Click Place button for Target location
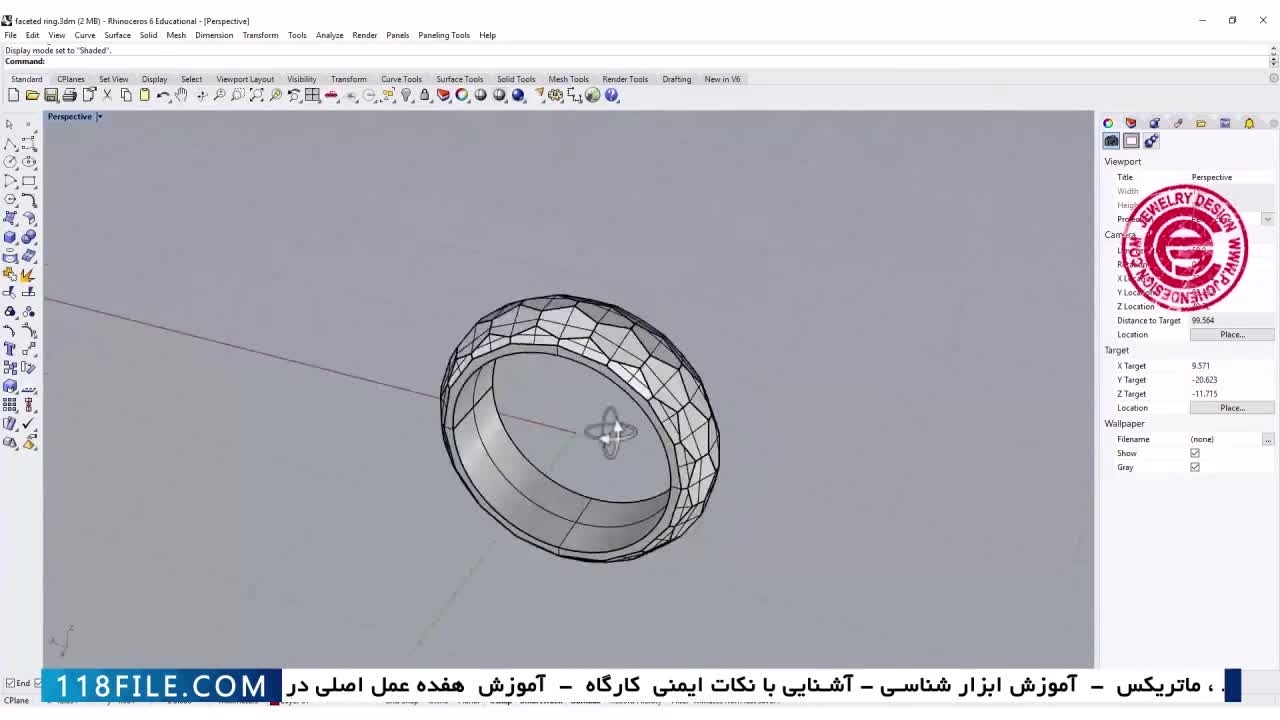Image resolution: width=1280 pixels, height=720 pixels. pos(1232,408)
